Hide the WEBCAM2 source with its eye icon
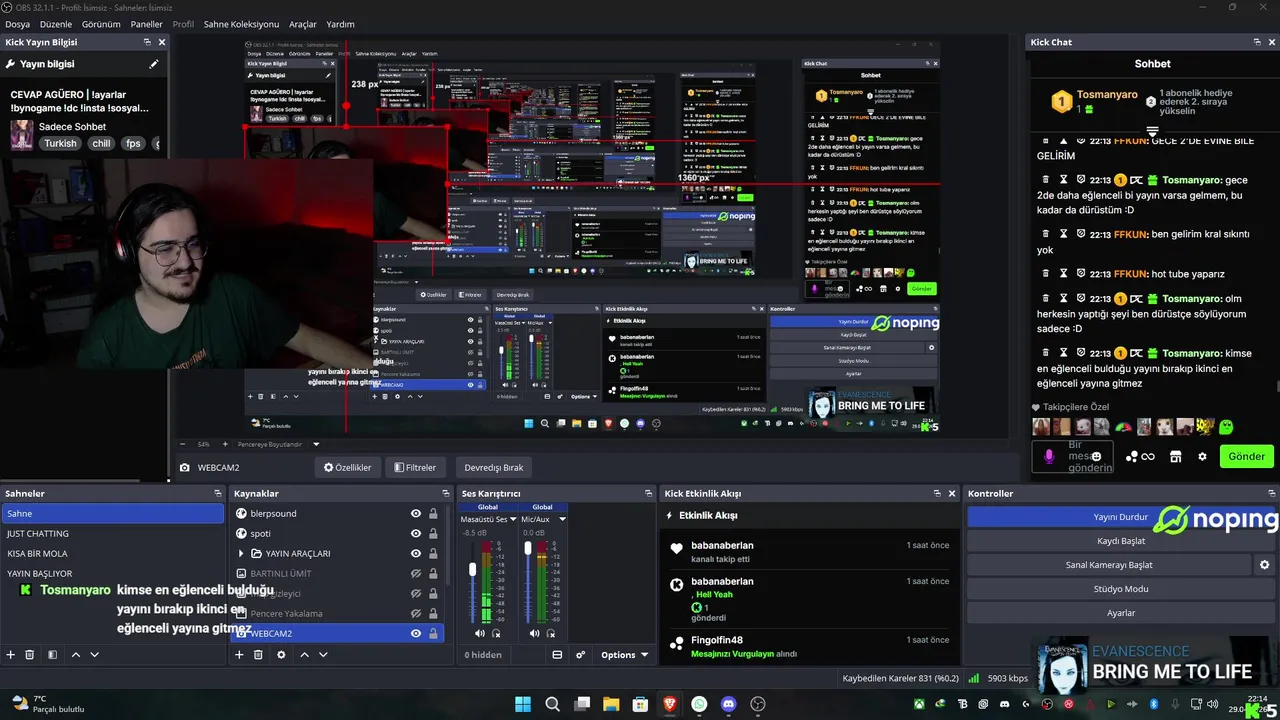Viewport: 1280px width, 720px height. [x=416, y=633]
